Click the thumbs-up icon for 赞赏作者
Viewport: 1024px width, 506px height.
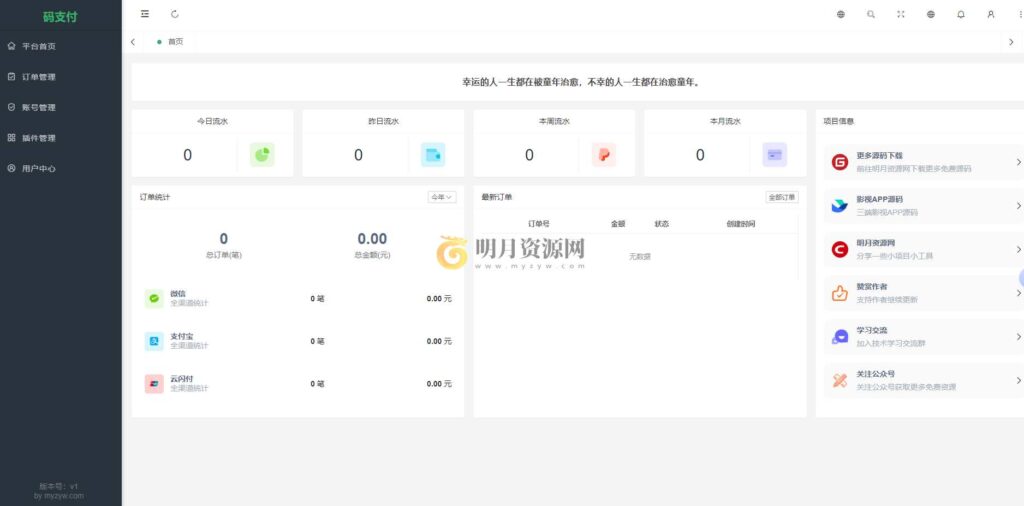[x=840, y=293]
